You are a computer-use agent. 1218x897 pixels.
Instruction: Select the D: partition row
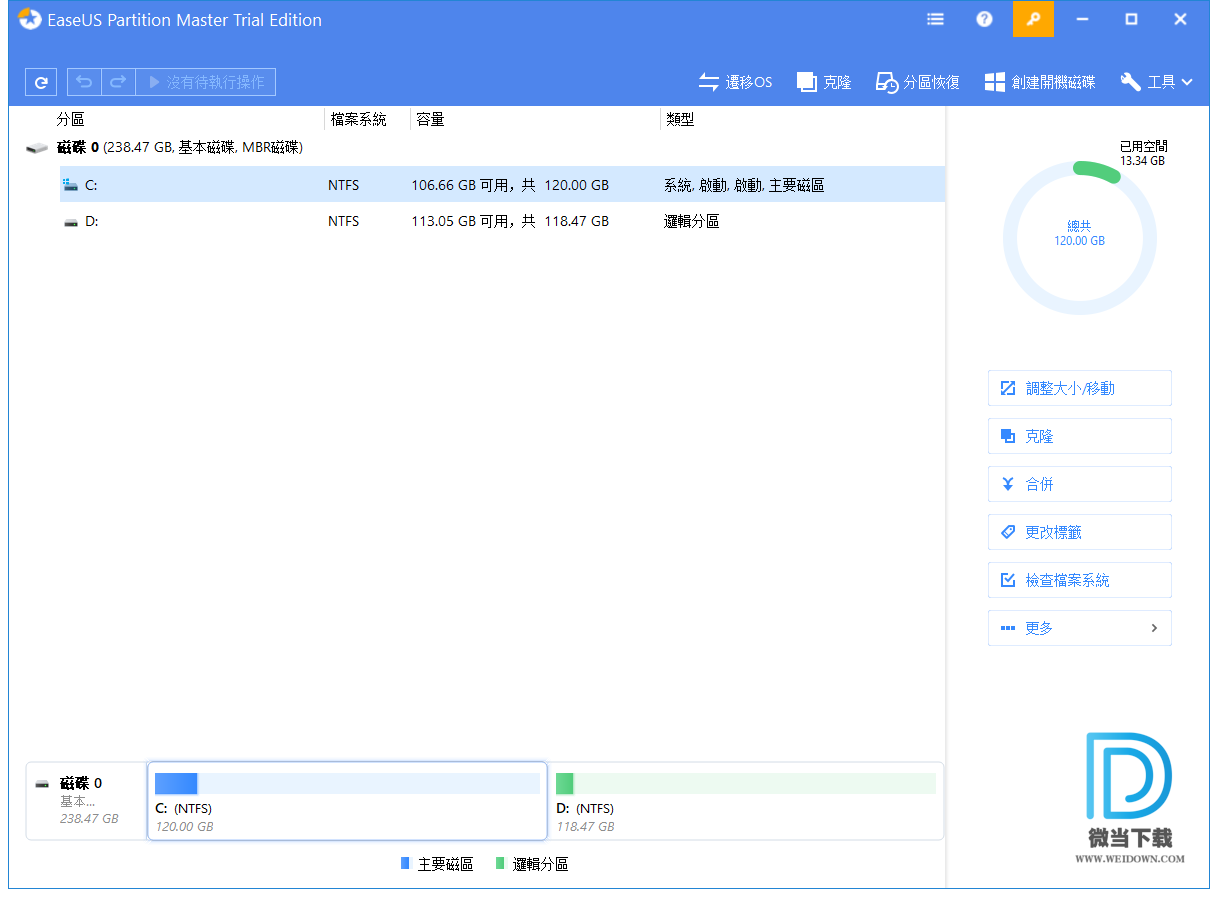coord(502,221)
